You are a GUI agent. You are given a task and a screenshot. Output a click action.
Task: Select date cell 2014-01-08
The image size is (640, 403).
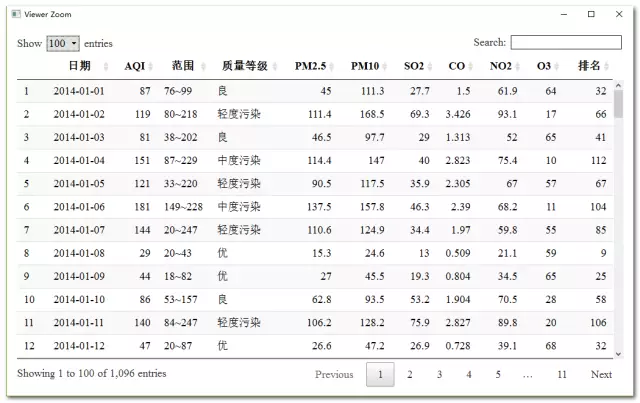79,253
